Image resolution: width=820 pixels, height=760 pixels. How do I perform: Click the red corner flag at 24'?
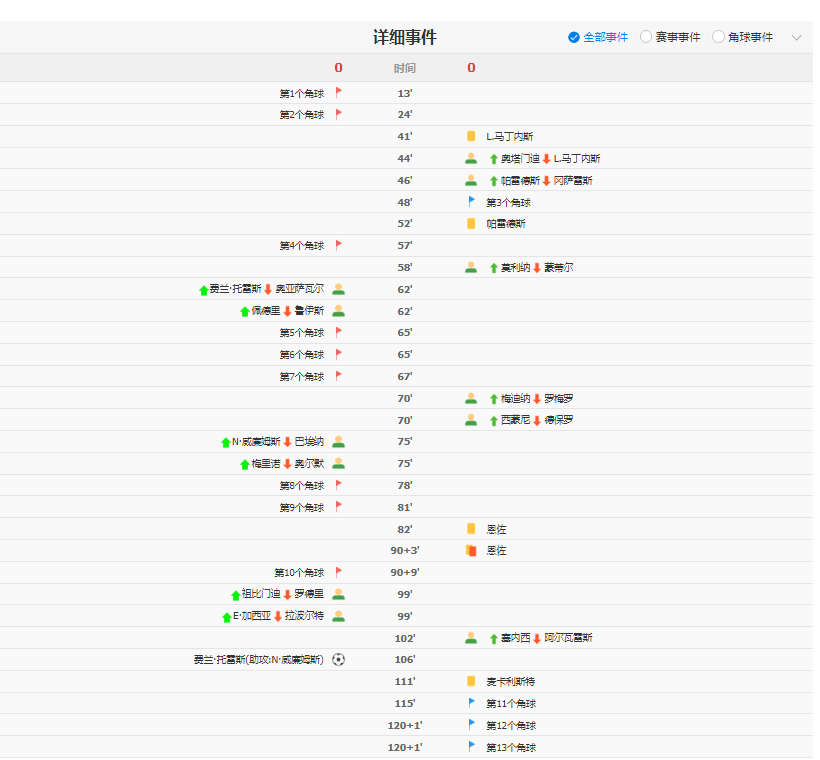tap(341, 115)
